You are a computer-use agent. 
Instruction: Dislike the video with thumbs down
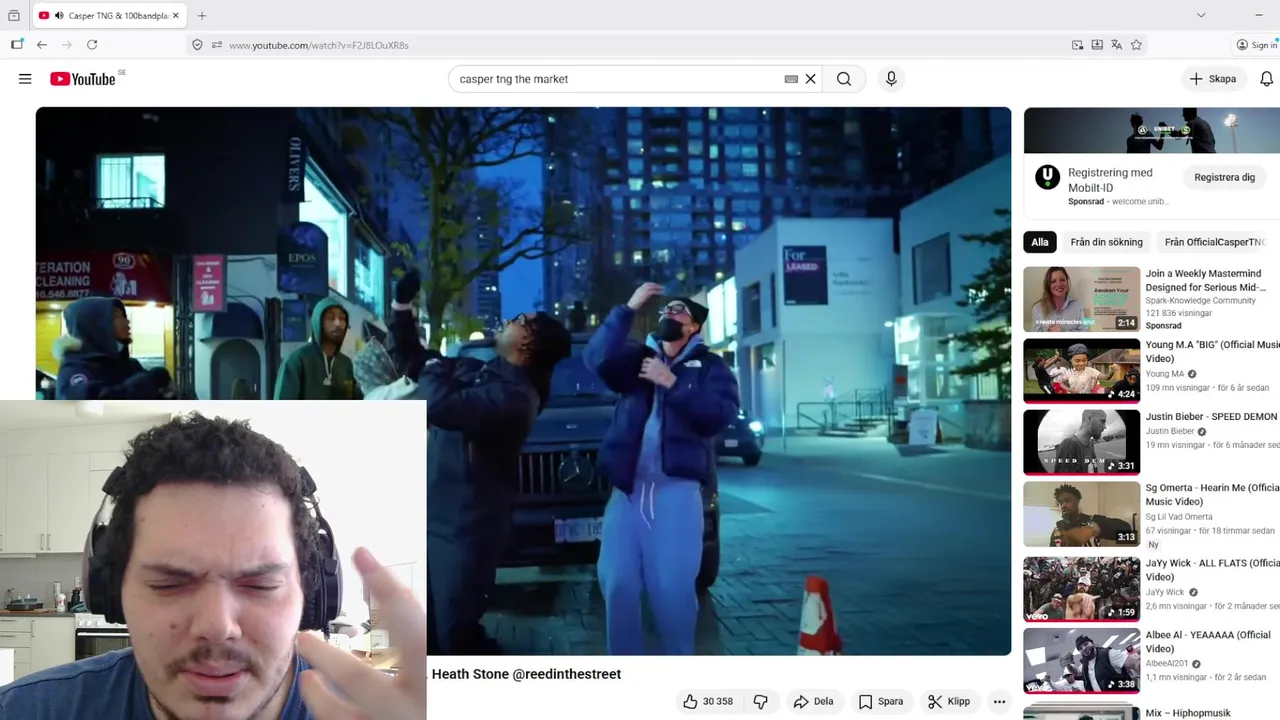761,701
